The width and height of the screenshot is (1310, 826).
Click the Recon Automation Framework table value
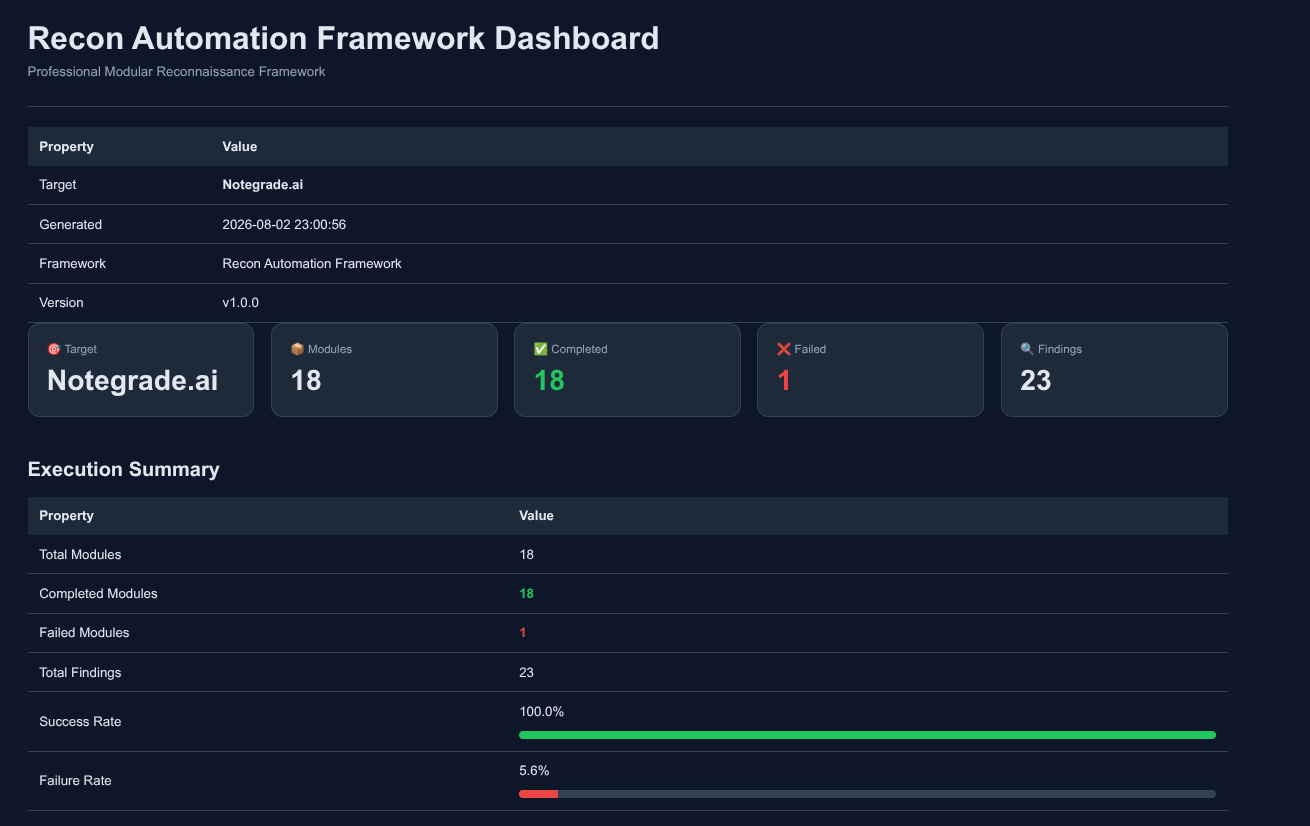point(312,264)
